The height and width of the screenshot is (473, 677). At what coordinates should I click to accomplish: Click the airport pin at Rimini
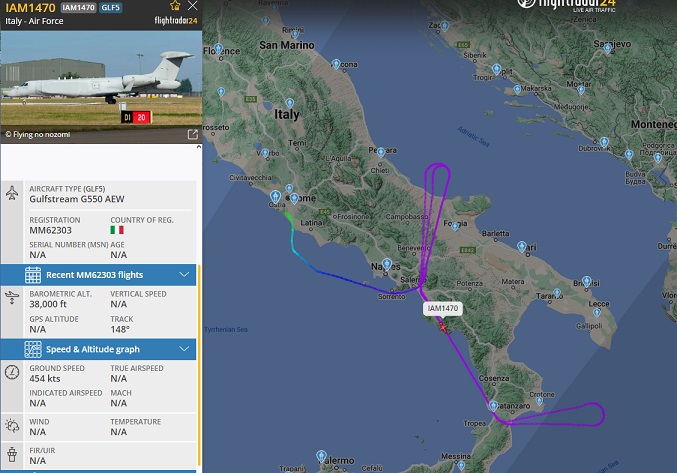295,33
